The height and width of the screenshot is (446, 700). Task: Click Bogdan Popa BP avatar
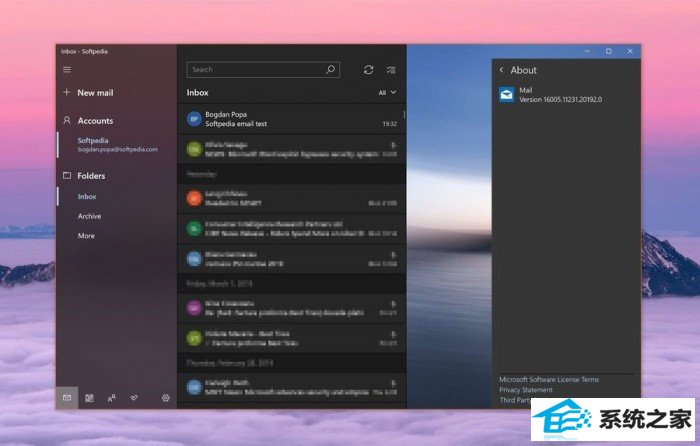tap(194, 119)
